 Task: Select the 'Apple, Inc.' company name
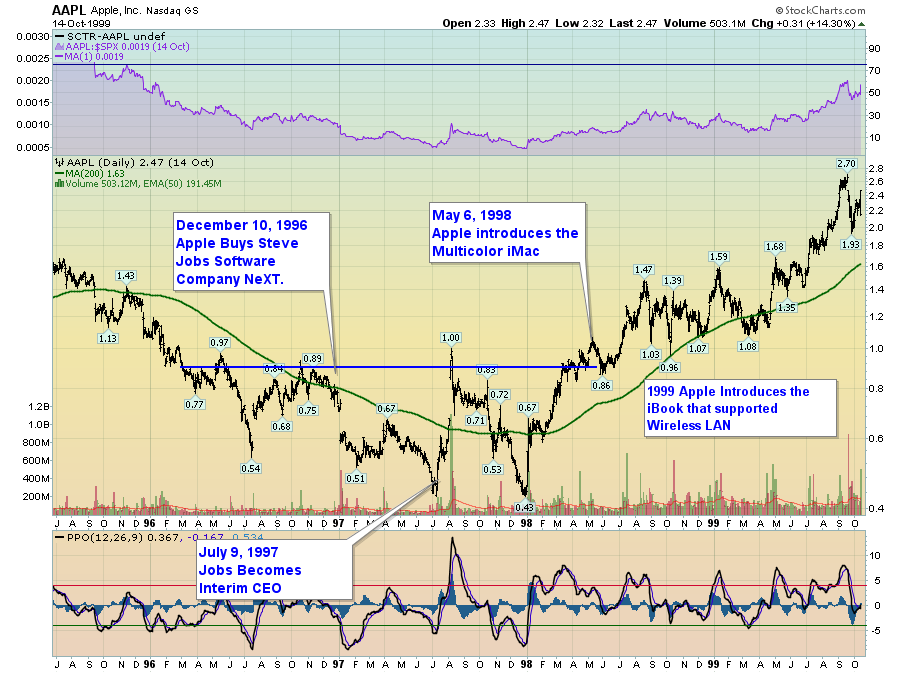click(x=116, y=10)
